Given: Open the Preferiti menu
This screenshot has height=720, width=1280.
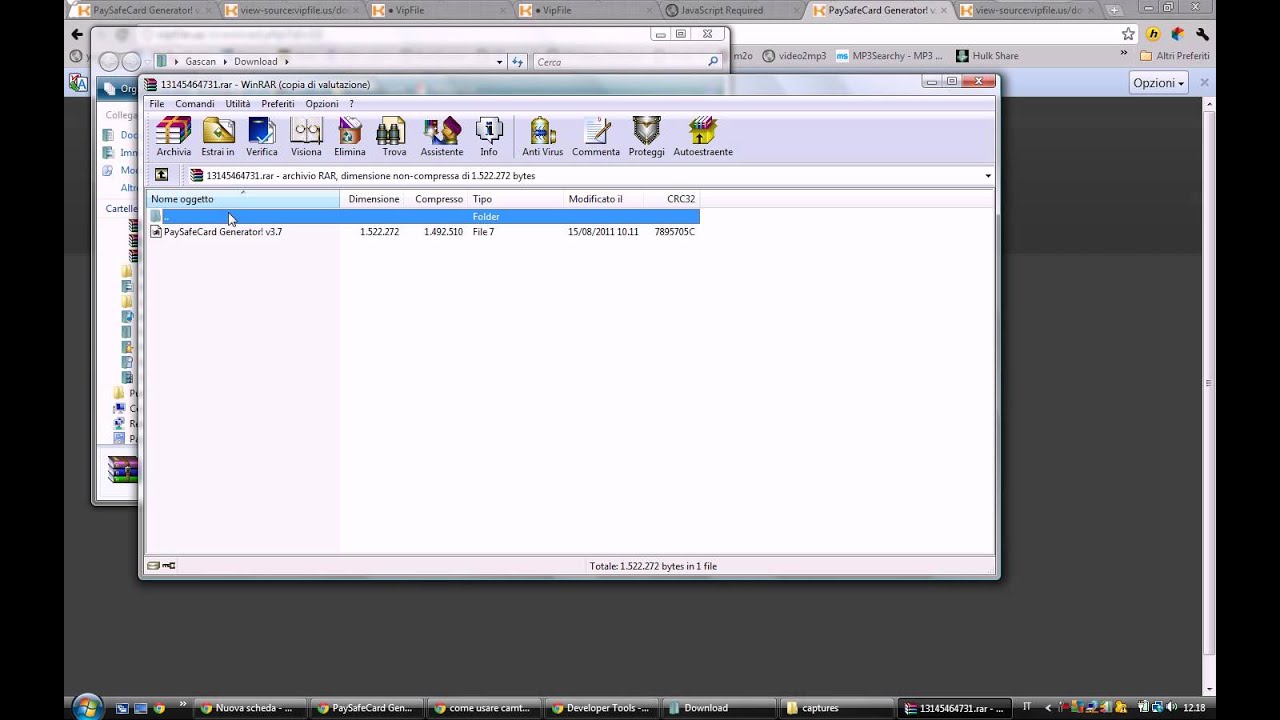Looking at the screenshot, I should tap(278, 104).
